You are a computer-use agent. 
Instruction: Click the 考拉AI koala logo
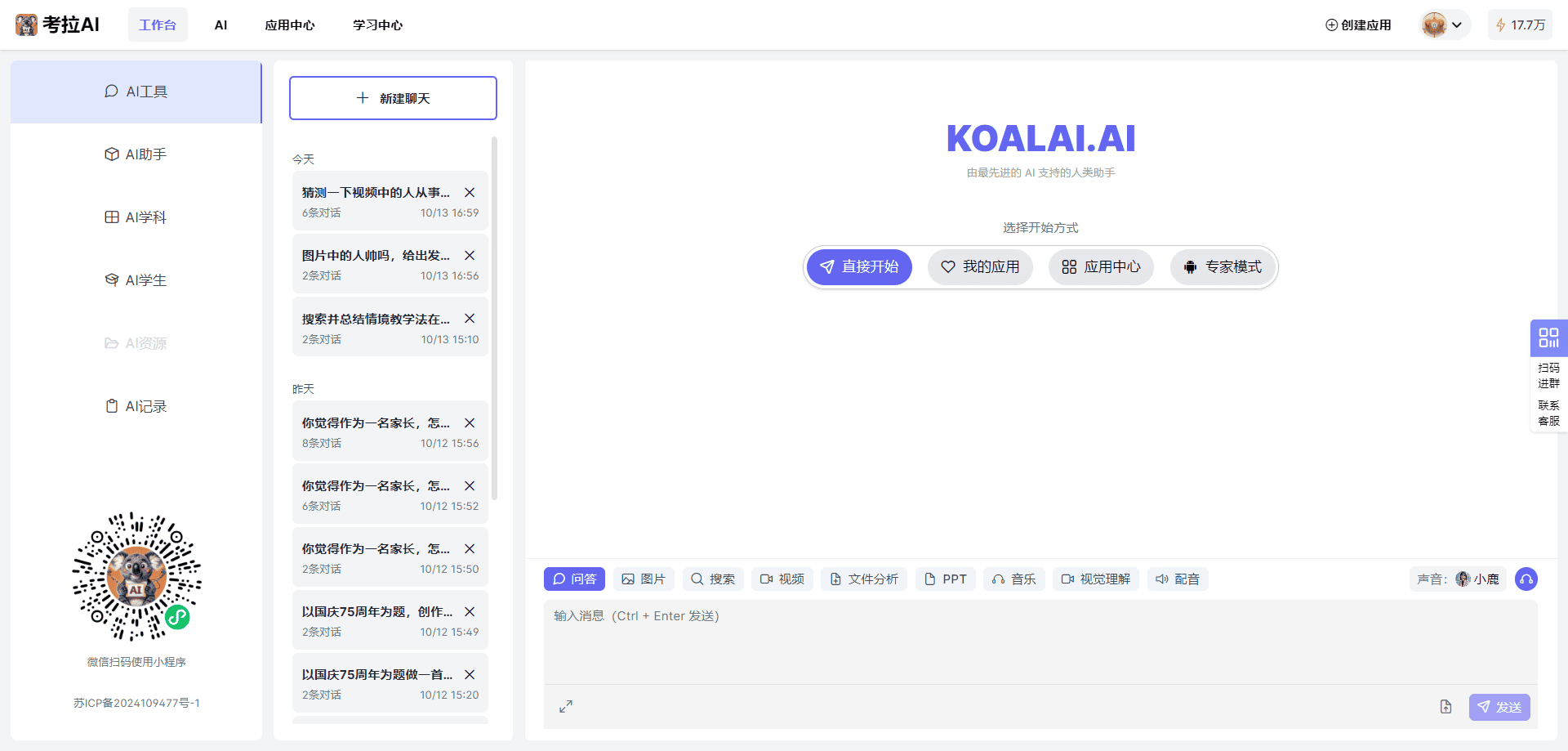tap(57, 25)
